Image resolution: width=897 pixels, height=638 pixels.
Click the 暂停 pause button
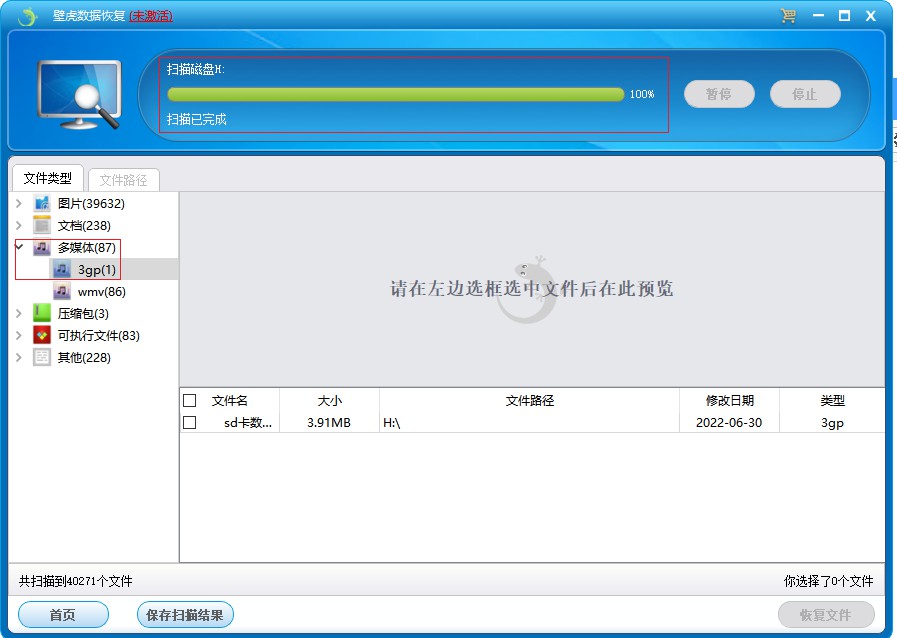(719, 94)
